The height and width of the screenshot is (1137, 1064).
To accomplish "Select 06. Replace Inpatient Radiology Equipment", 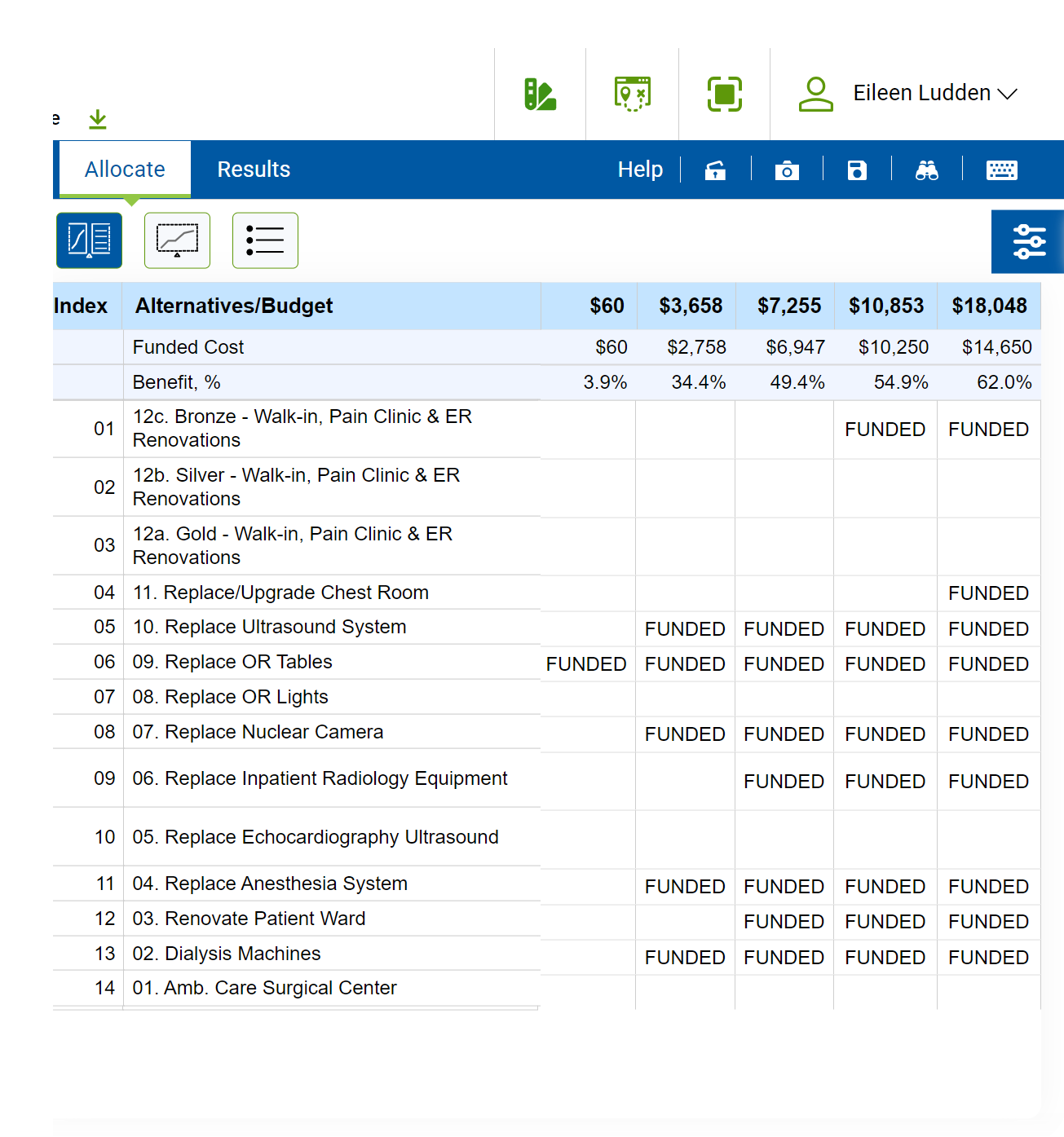I will tap(320, 778).
